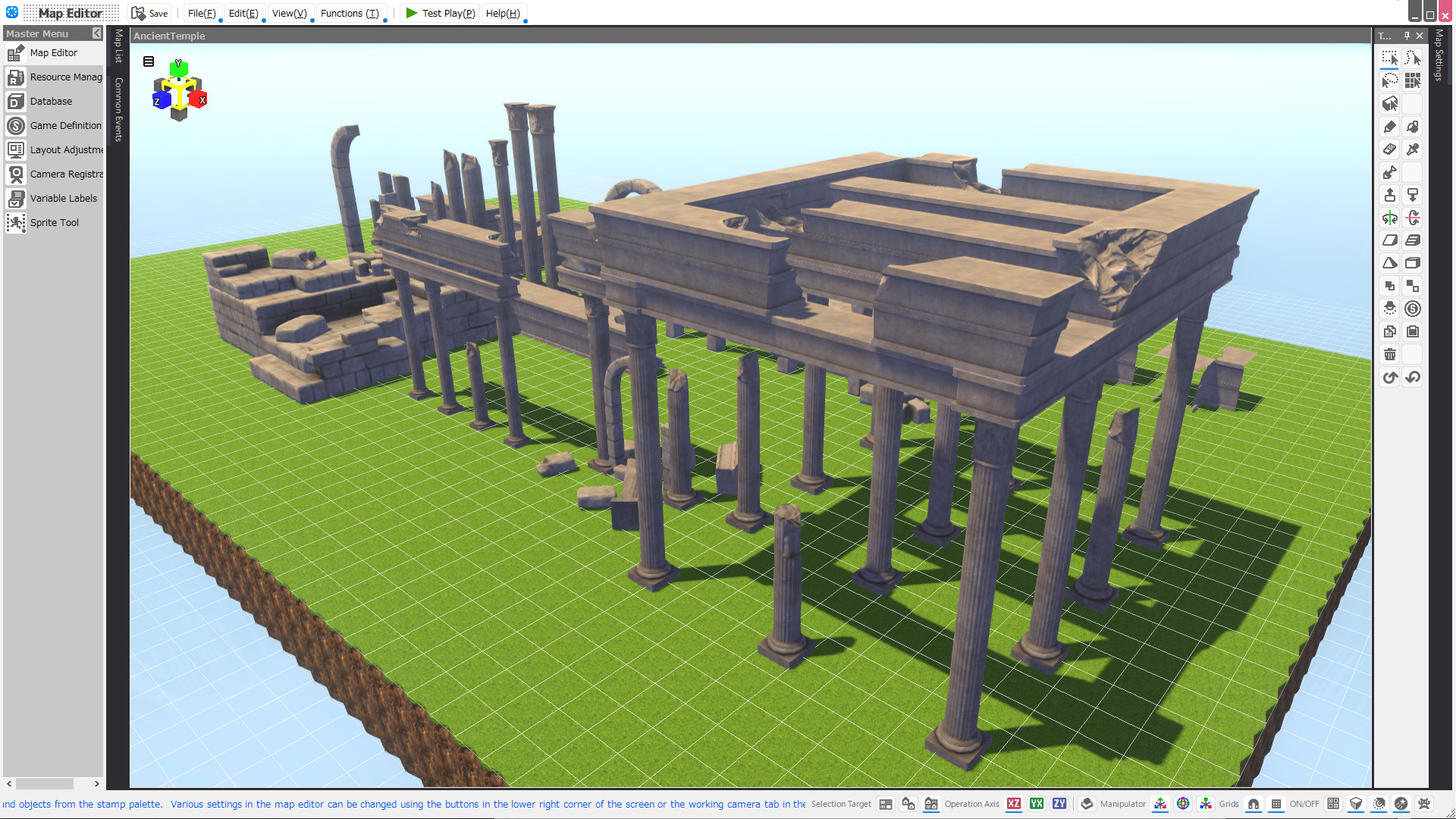Click the Save button

pyautogui.click(x=149, y=13)
